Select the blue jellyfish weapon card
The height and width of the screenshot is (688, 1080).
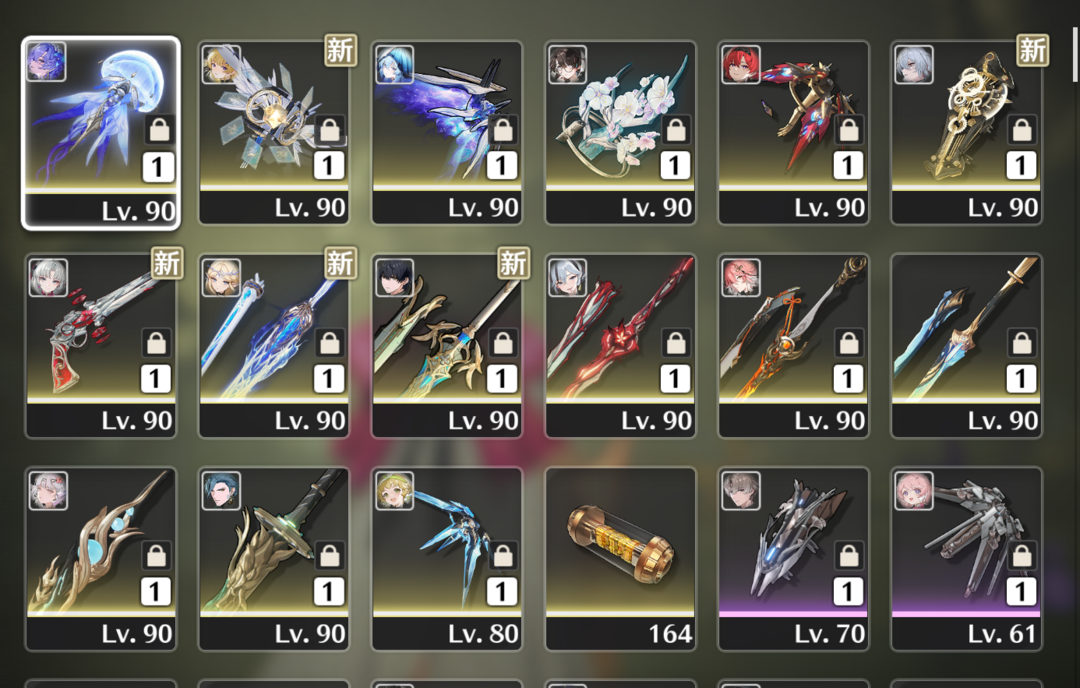[101, 133]
